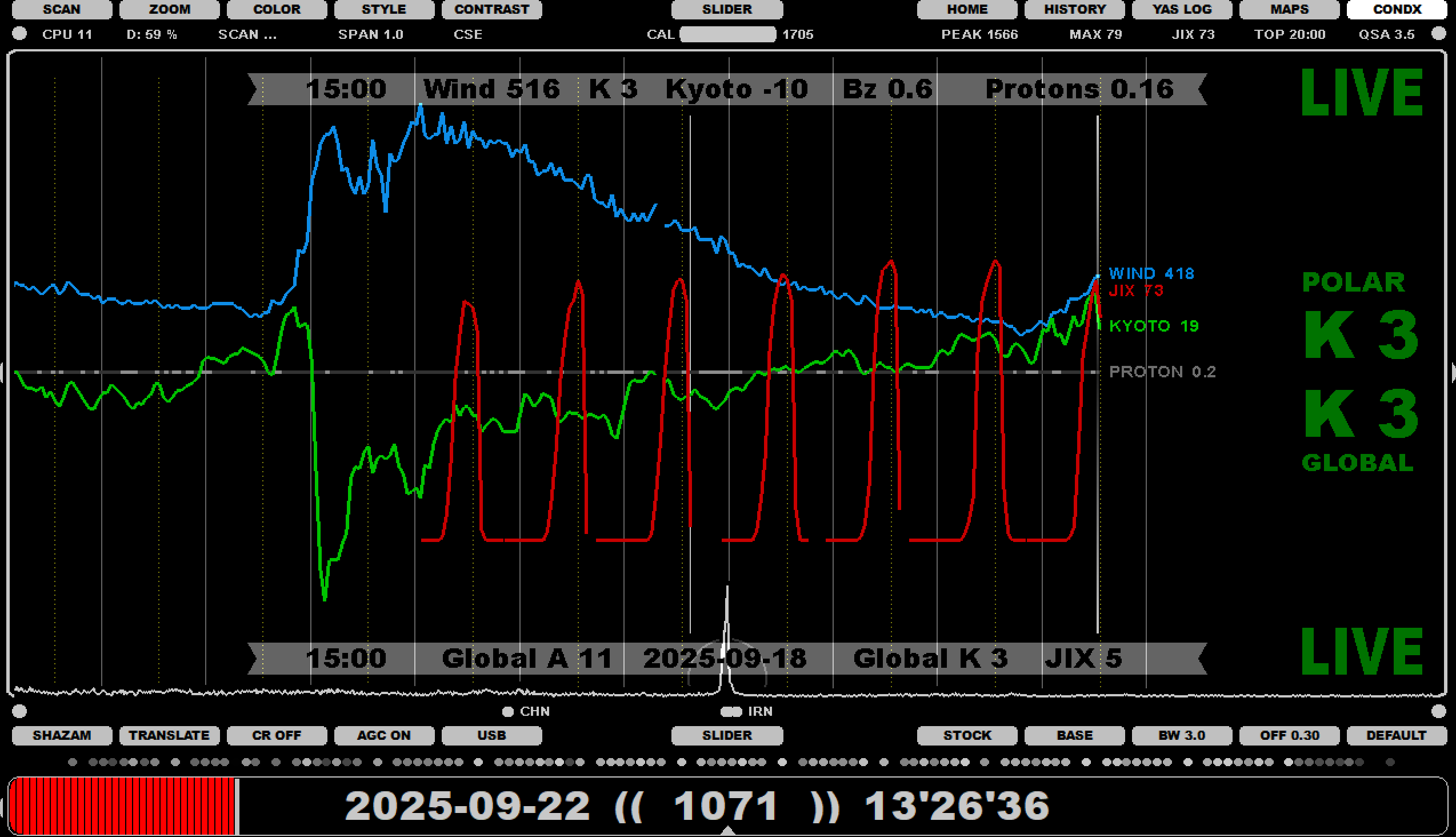This screenshot has height=837, width=1456.
Task: Toggle the USB sideband mode
Action: pos(491,735)
